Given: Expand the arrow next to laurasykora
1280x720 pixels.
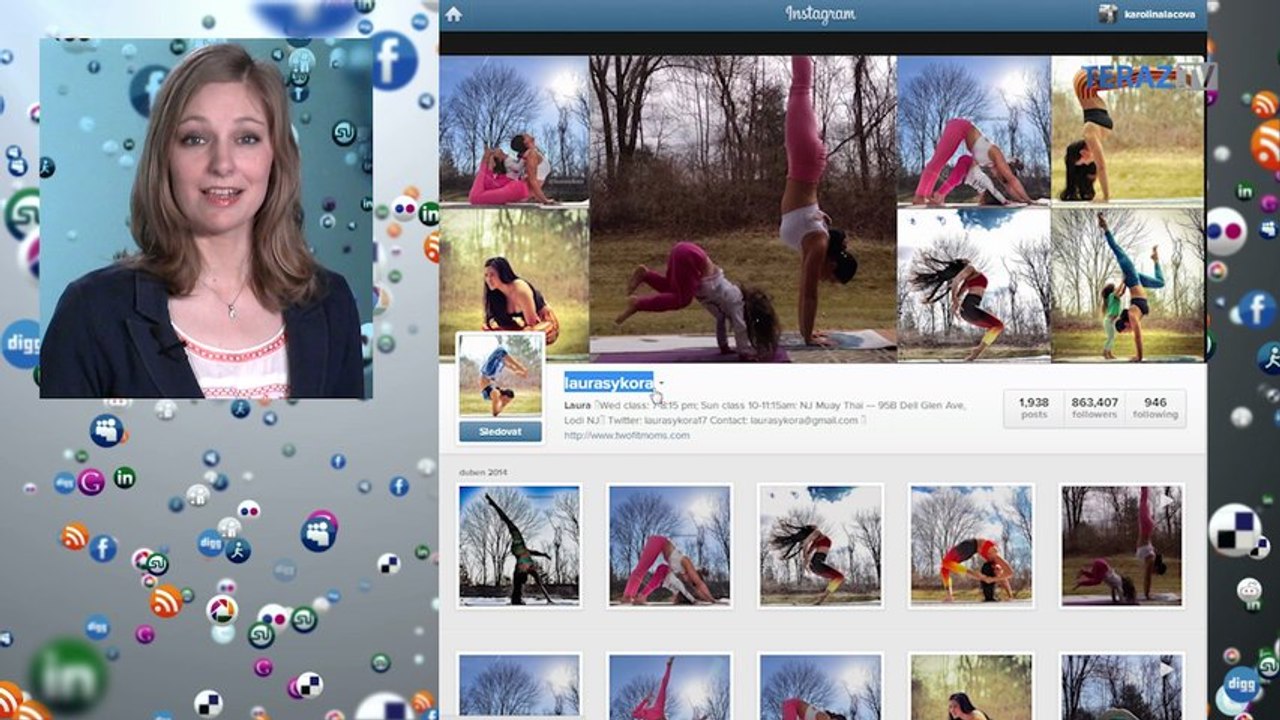Looking at the screenshot, I should (x=662, y=383).
